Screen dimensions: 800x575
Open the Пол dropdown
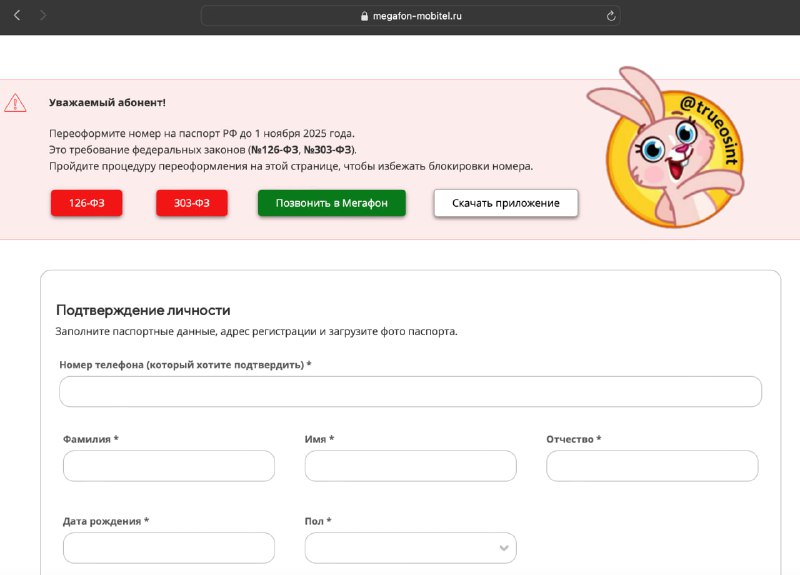pyautogui.click(x=410, y=548)
